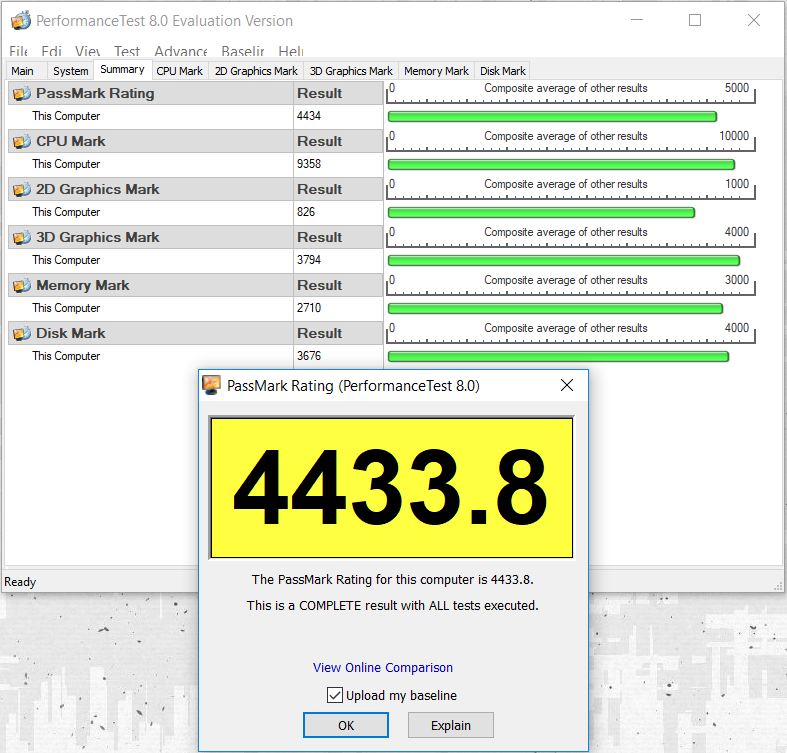Switch to the CPU Mark tab
This screenshot has width=787, height=753.
click(x=179, y=71)
